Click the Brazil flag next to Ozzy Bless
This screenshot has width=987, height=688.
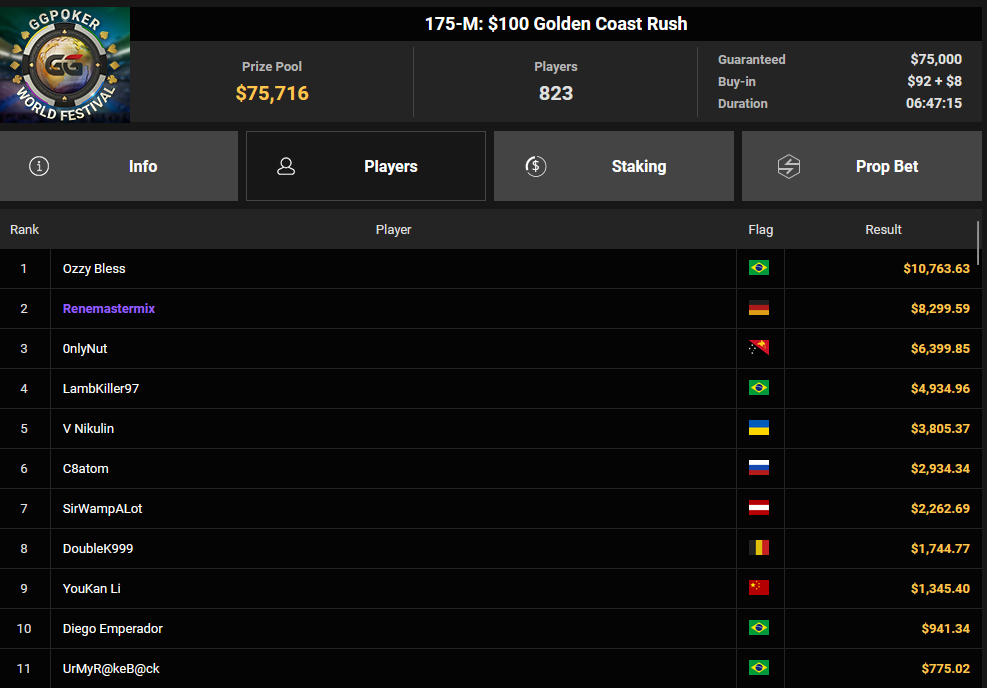(x=759, y=268)
